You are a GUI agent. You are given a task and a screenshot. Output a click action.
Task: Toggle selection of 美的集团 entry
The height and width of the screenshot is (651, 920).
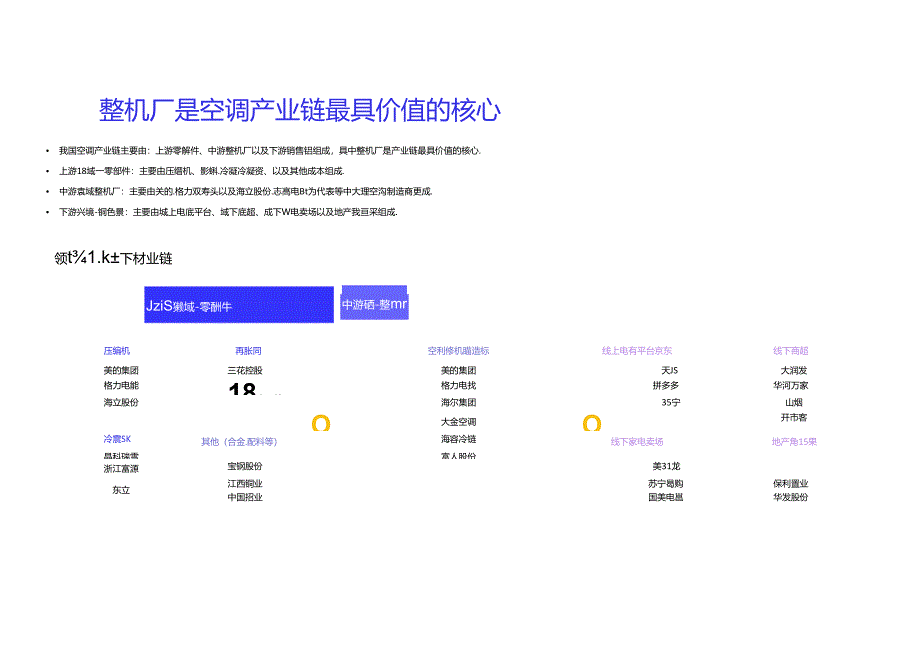coord(122,370)
